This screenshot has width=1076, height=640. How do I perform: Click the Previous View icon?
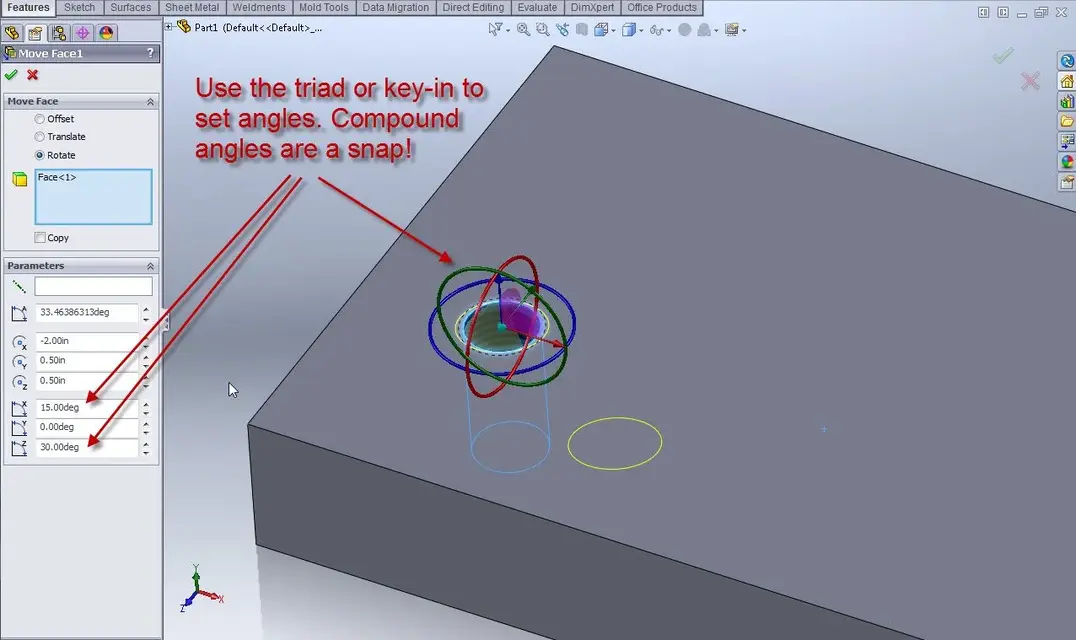562,29
